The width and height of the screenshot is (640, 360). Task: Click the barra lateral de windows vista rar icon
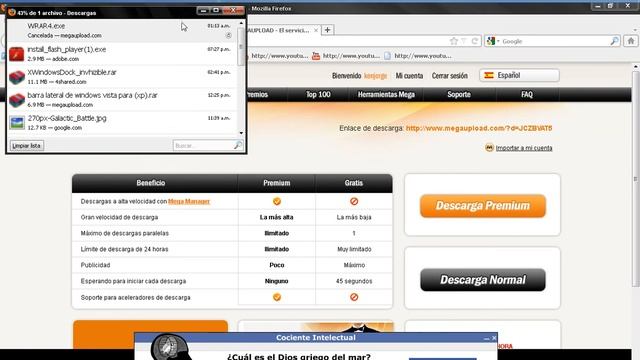pos(17,100)
